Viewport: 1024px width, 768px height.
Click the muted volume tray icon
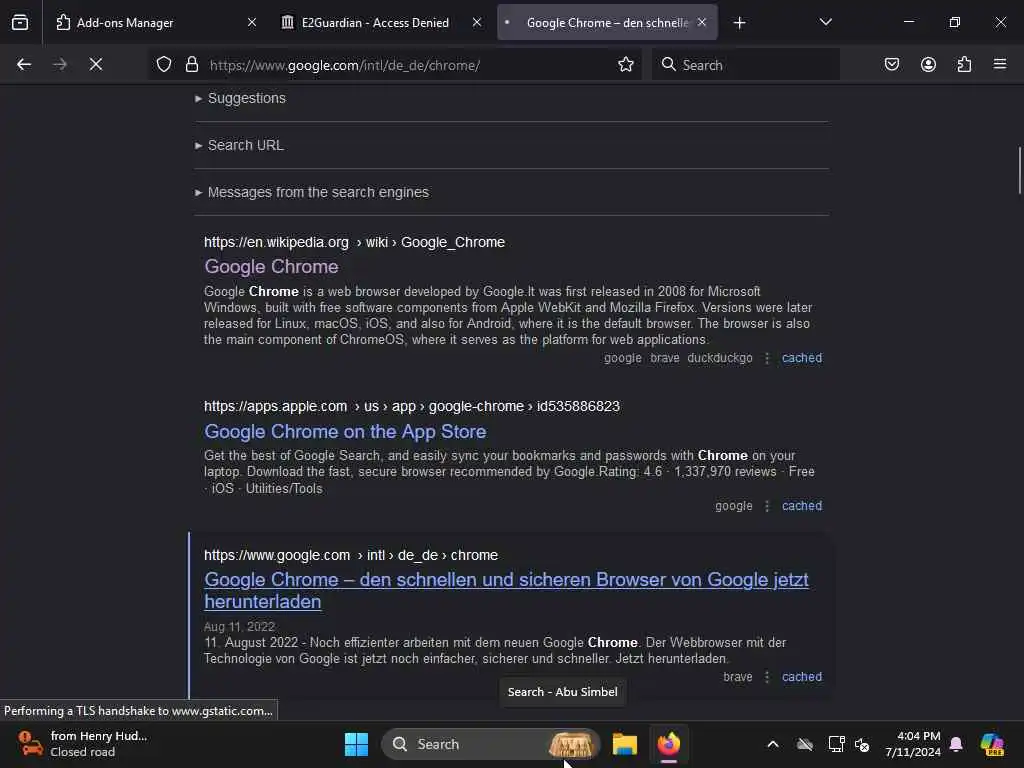[x=862, y=744]
